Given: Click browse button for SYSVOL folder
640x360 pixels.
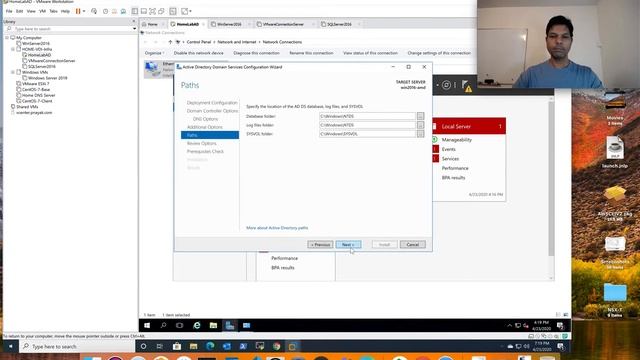Looking at the screenshot, I should pyautogui.click(x=420, y=134).
